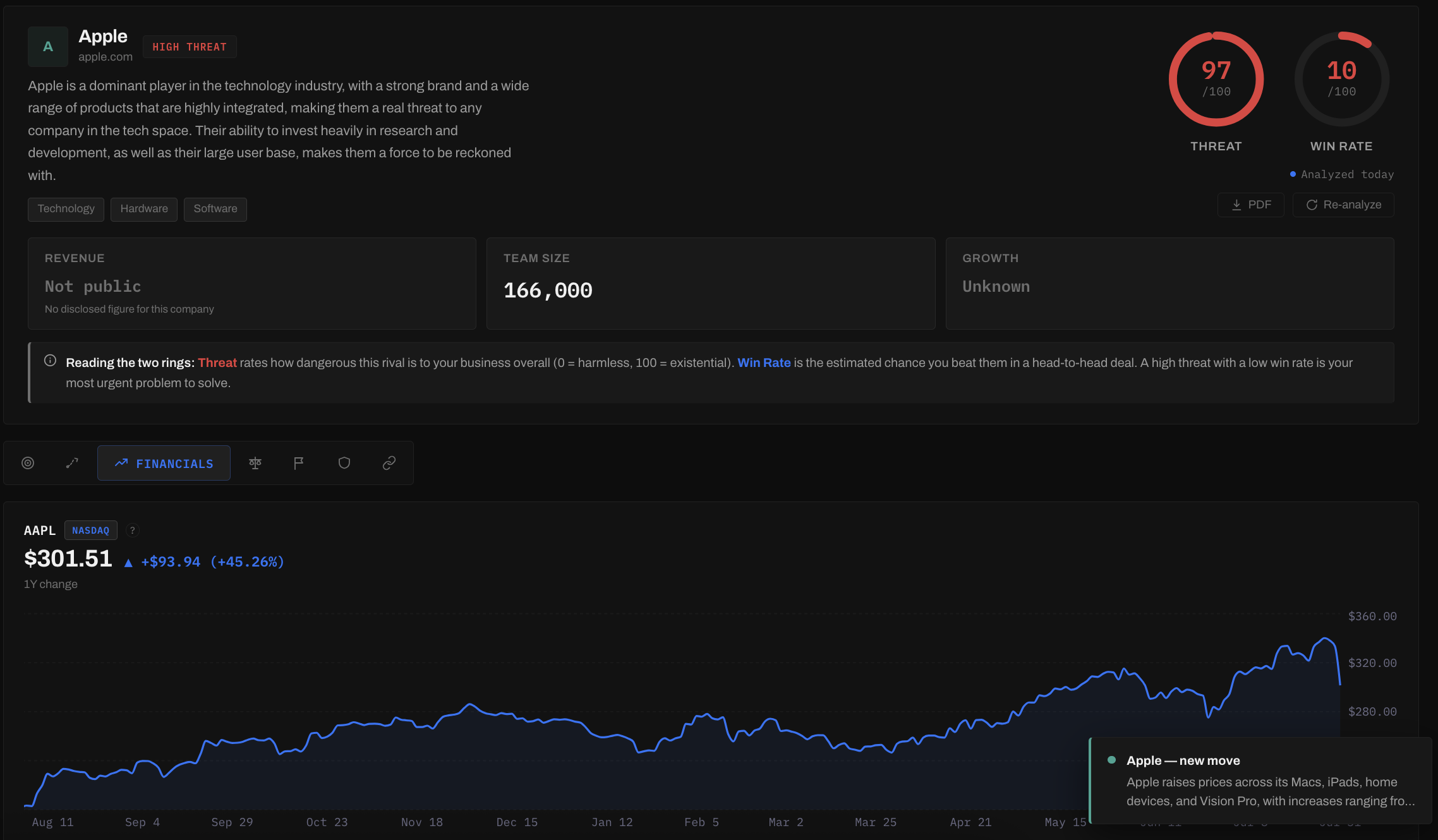Select the link sources tab icon
The width and height of the screenshot is (1438, 840).
[x=389, y=463]
